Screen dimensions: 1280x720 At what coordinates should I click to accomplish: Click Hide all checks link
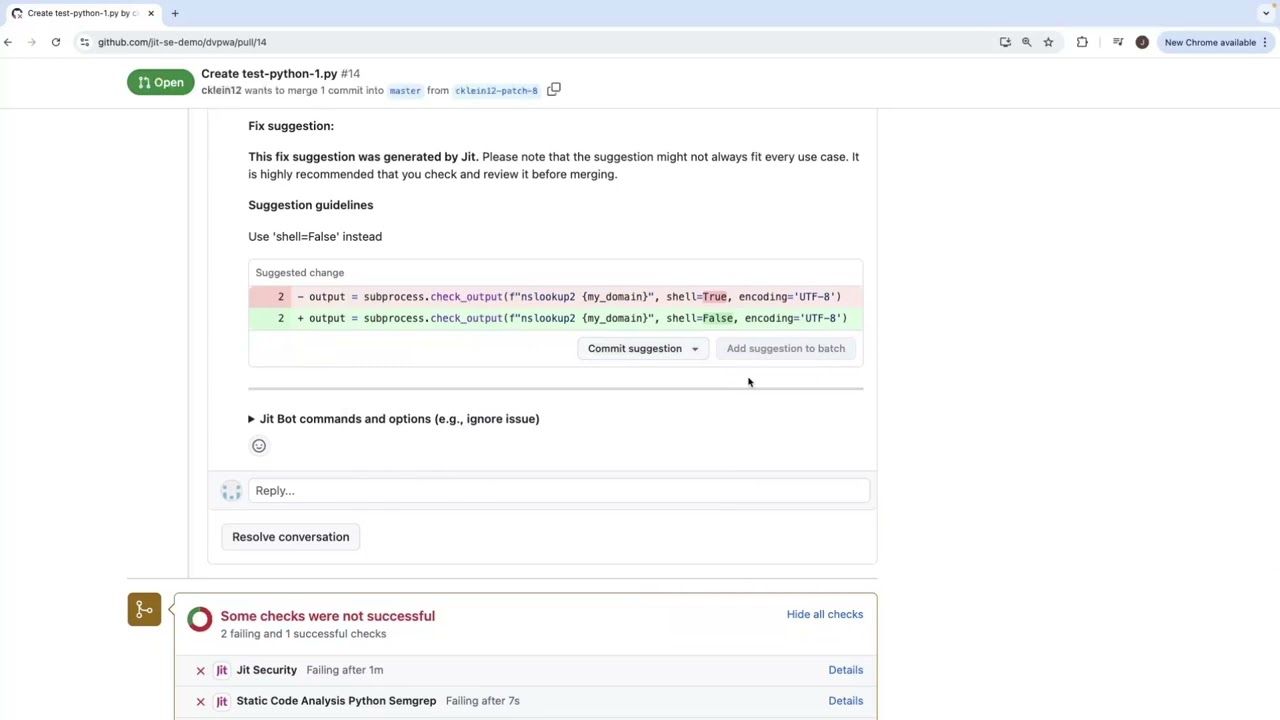coord(825,614)
